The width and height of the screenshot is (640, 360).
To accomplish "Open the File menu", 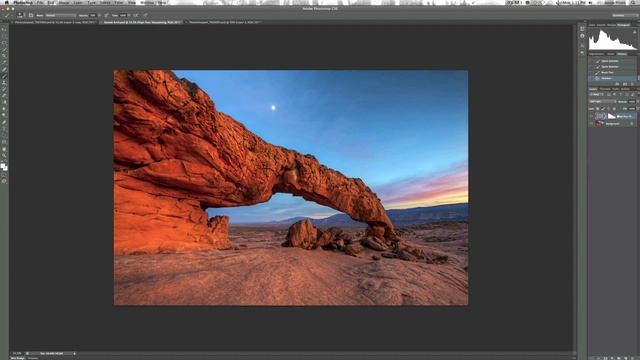I will (x=40, y=3).
